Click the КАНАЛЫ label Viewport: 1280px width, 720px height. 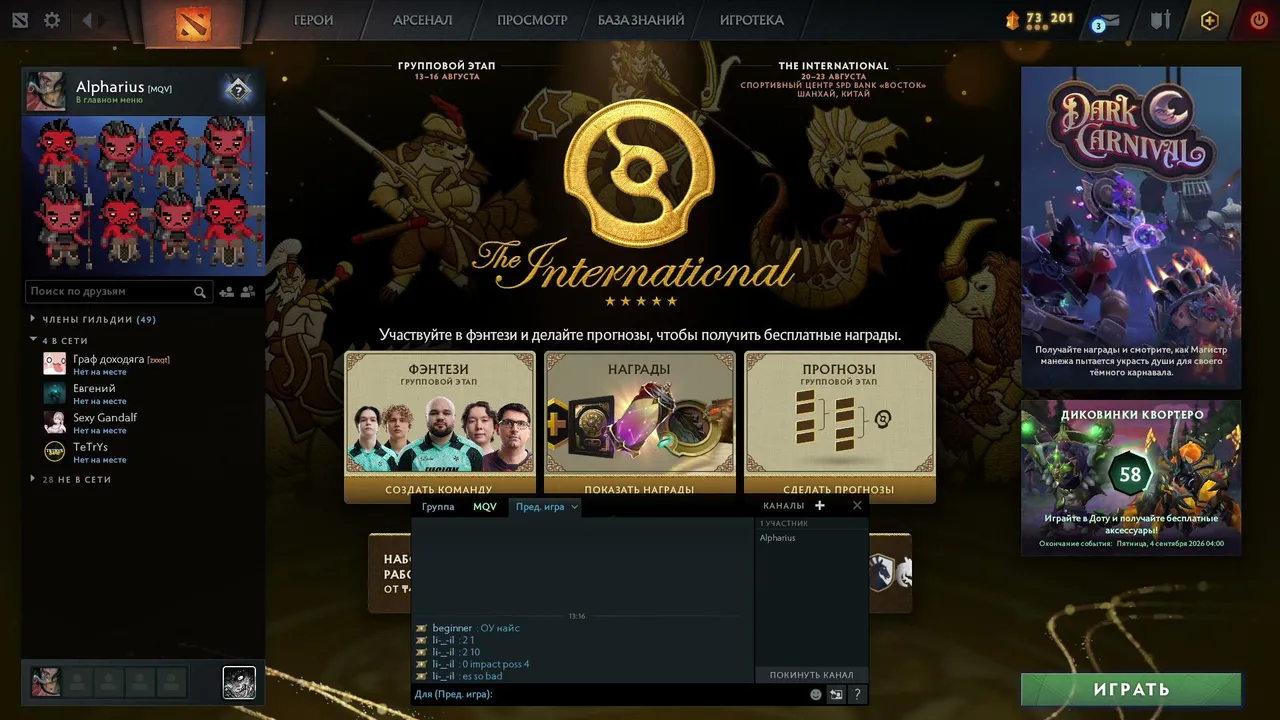(783, 506)
